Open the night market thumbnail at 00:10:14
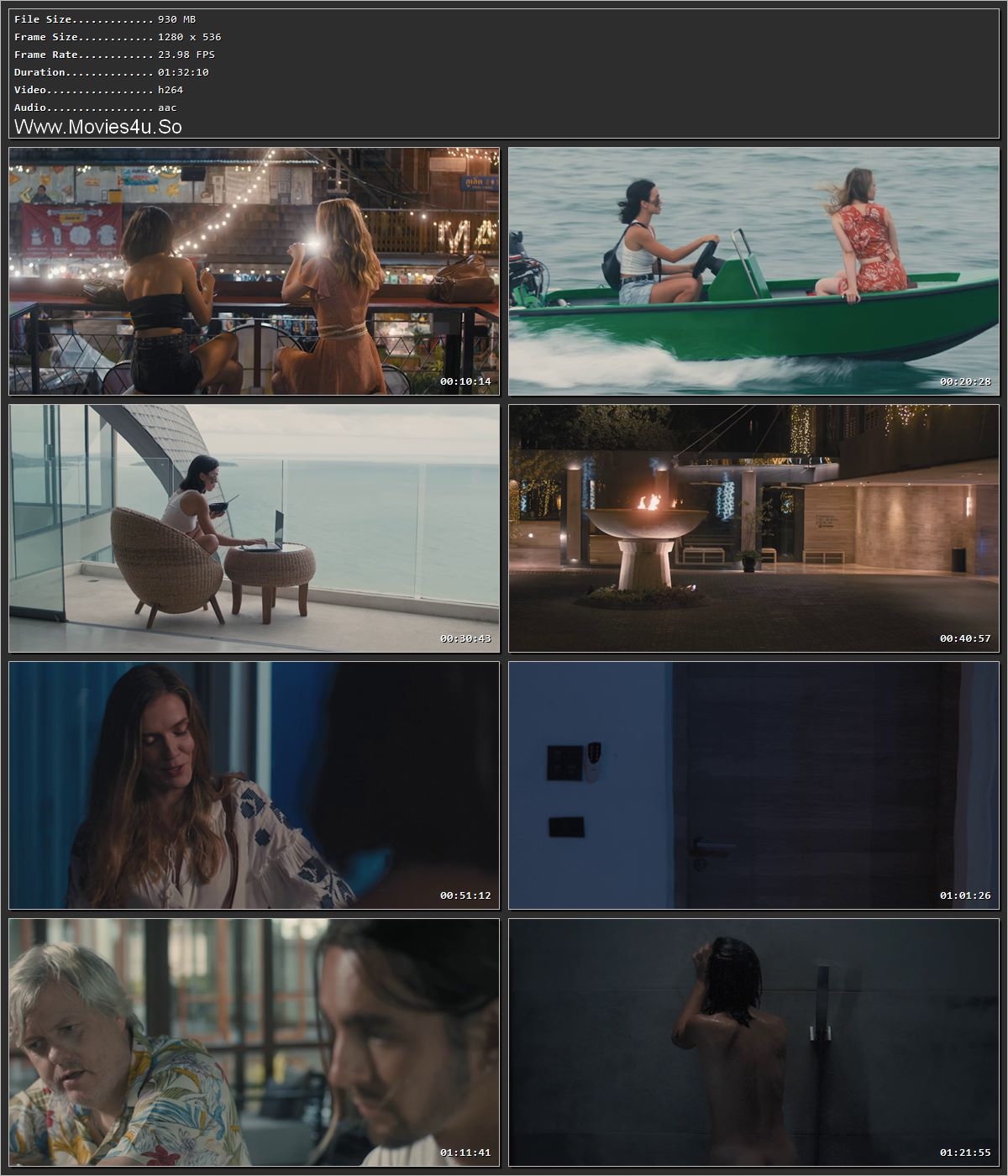This screenshot has height=1176, width=1008. click(252, 269)
